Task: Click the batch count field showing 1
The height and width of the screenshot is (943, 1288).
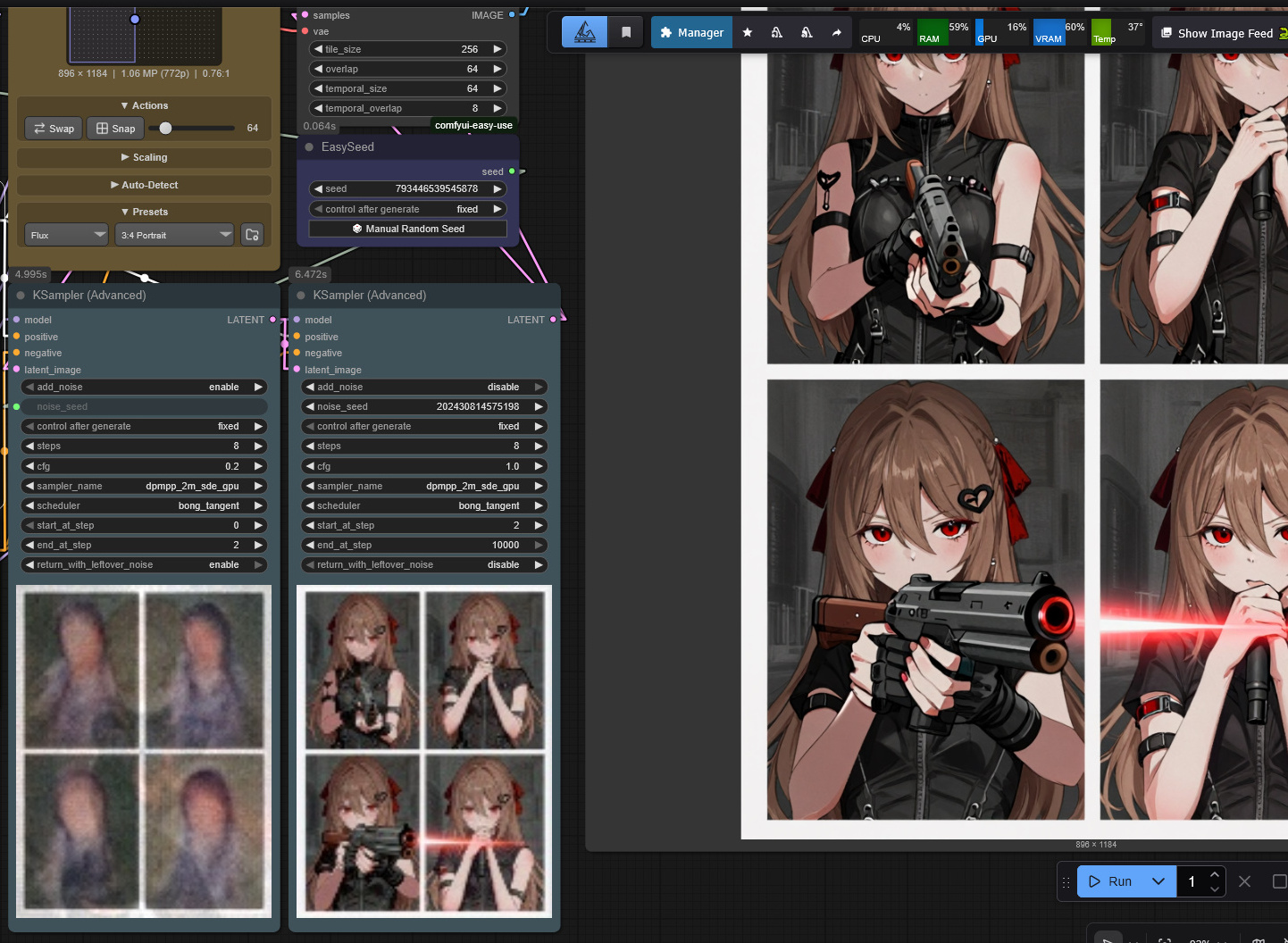Action: (1192, 881)
